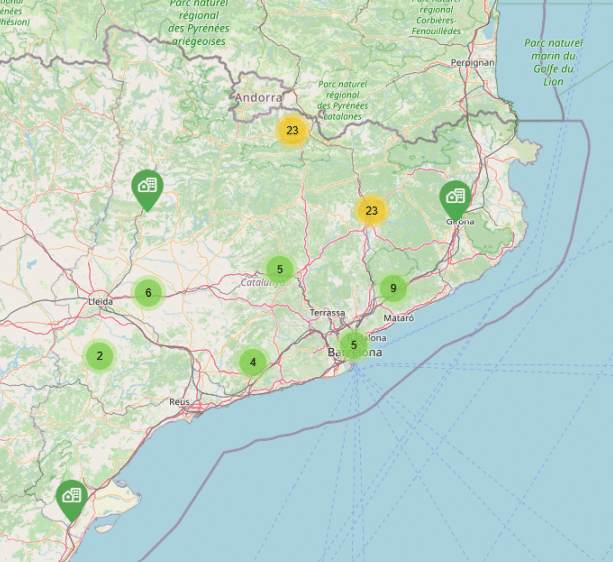The image size is (613, 562).
Task: Click the Terrassa city label
Action: pos(327,313)
